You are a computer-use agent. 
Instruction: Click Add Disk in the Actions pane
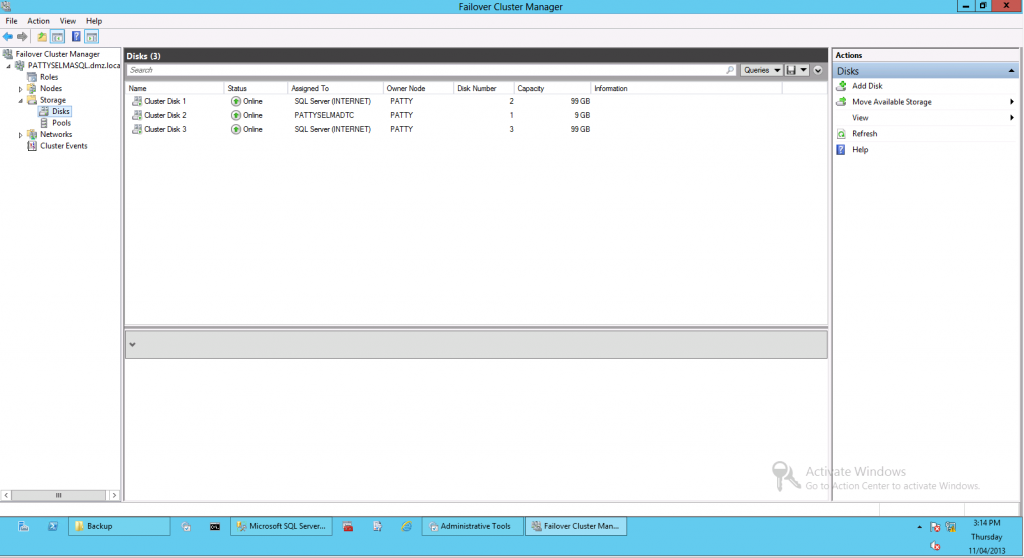coord(867,86)
